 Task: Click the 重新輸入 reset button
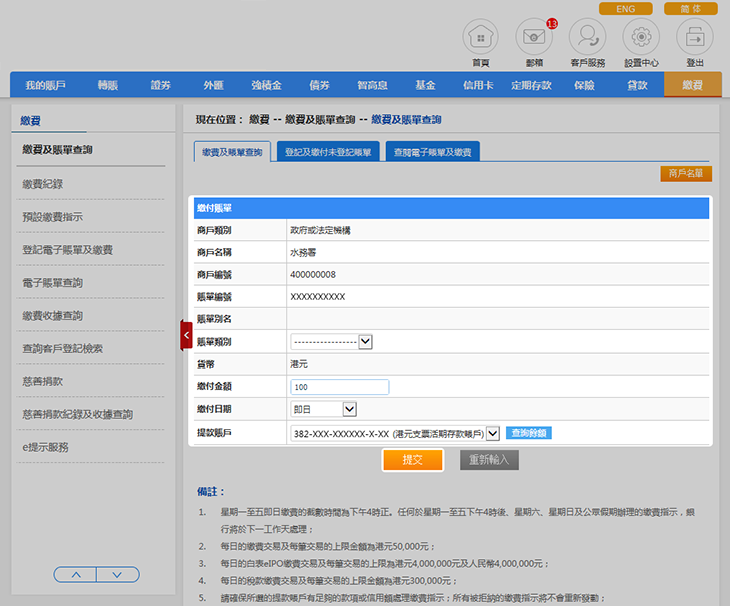[489, 460]
